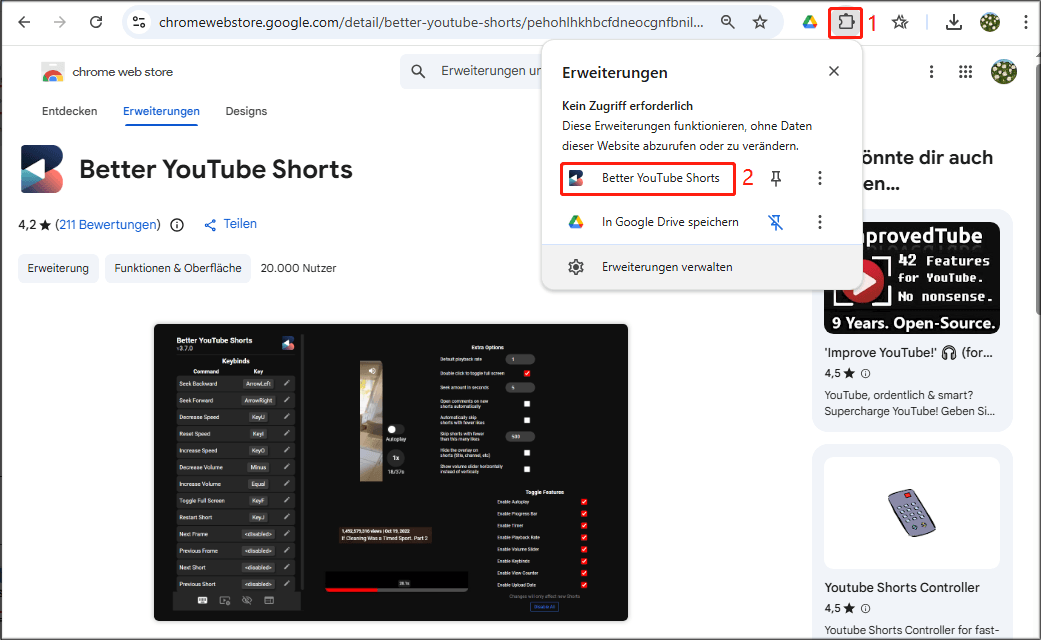The width and height of the screenshot is (1041, 640).
Task: Open the Google apps grid icon
Action: [964, 72]
